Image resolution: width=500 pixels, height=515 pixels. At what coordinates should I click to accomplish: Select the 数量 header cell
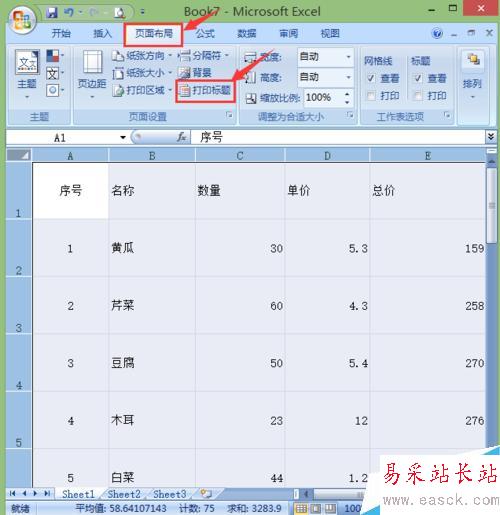click(x=240, y=191)
